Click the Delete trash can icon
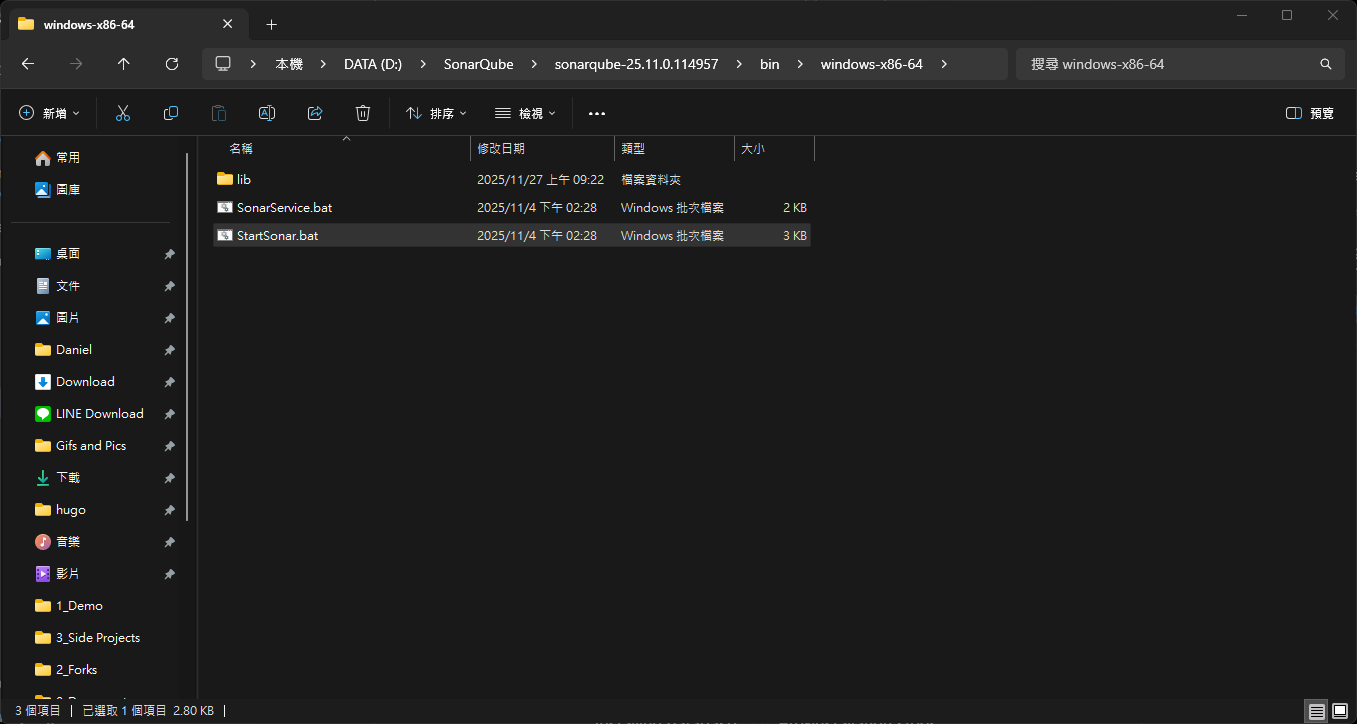Image resolution: width=1357 pixels, height=724 pixels. click(363, 114)
